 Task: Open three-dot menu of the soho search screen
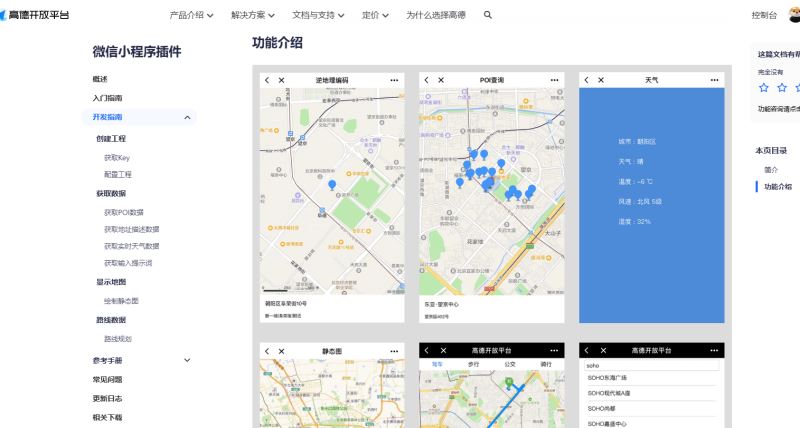[714, 350]
